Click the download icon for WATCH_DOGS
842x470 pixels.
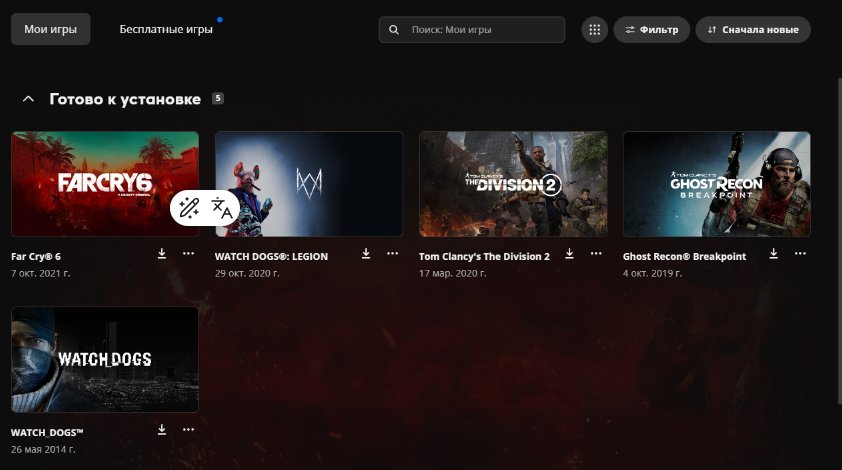click(162, 430)
